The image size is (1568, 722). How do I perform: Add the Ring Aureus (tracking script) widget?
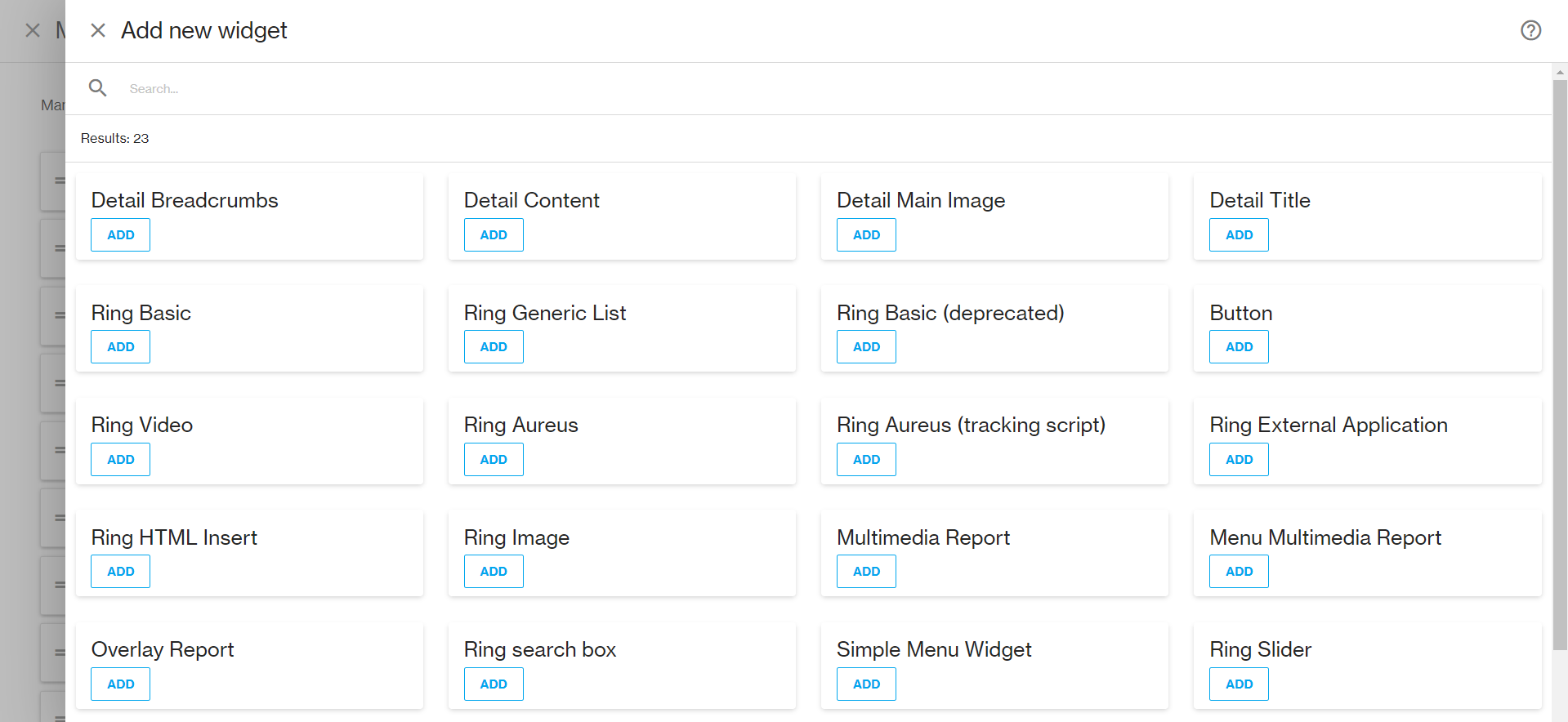click(866, 460)
